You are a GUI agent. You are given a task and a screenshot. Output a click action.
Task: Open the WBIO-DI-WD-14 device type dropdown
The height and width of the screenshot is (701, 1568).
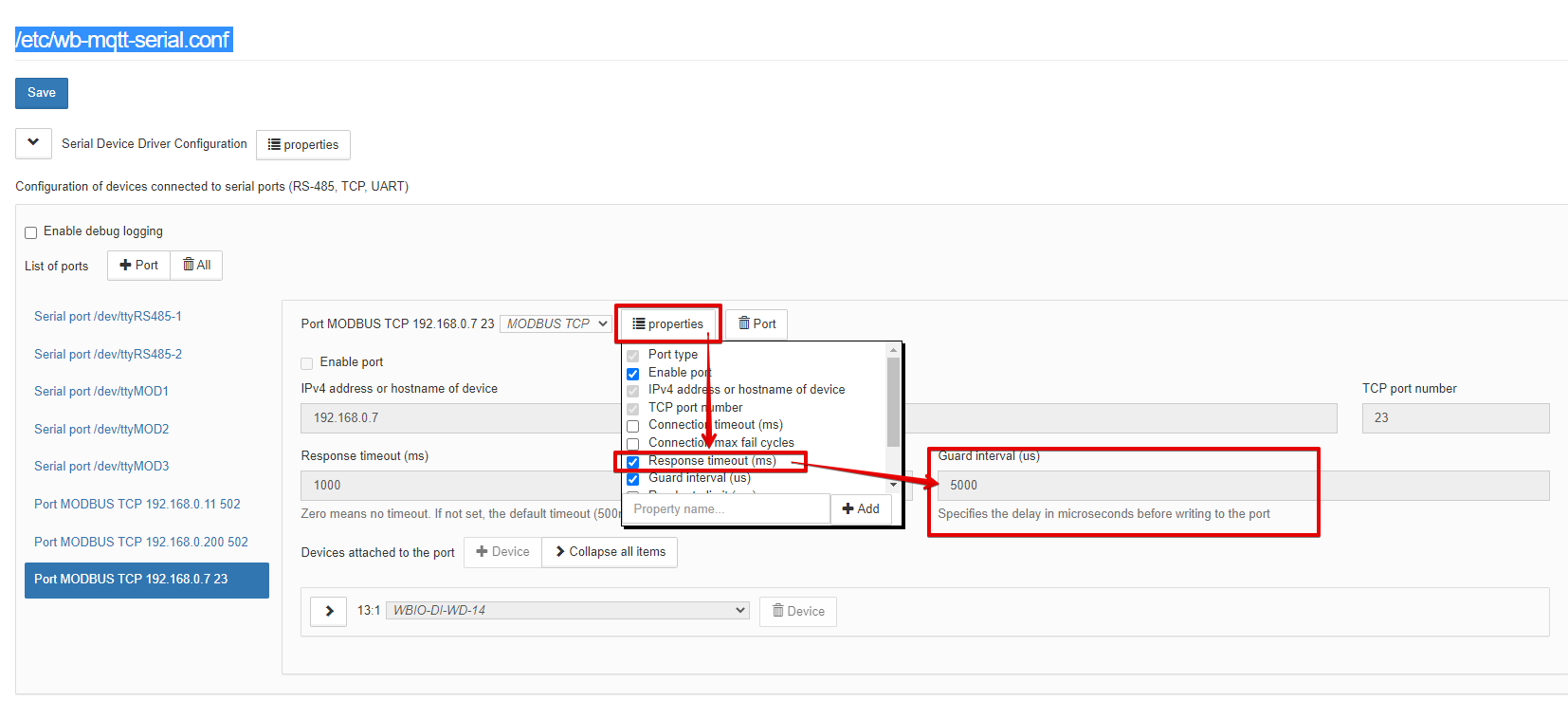[567, 611]
